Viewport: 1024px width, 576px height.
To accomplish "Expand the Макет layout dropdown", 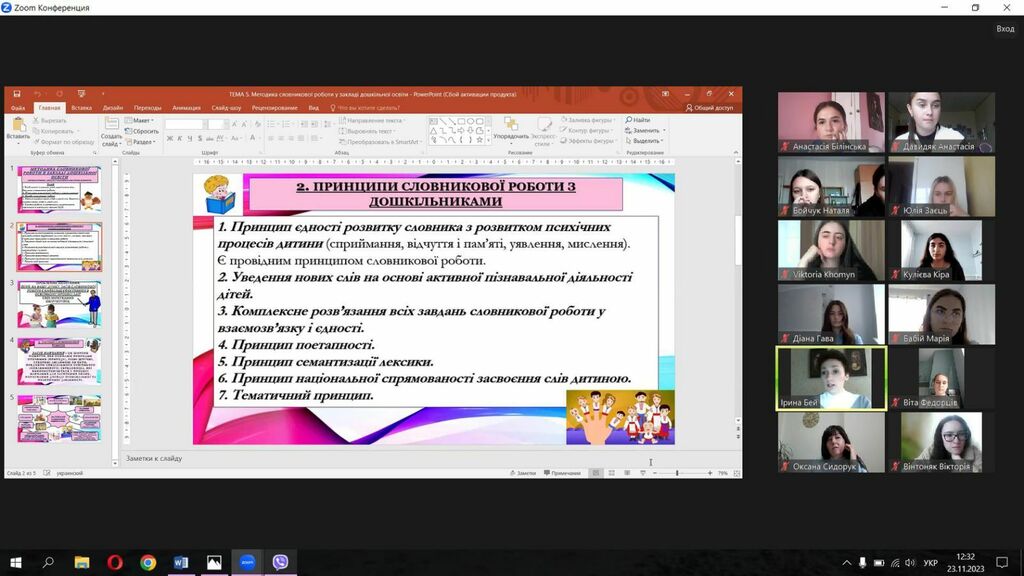I will (139, 120).
